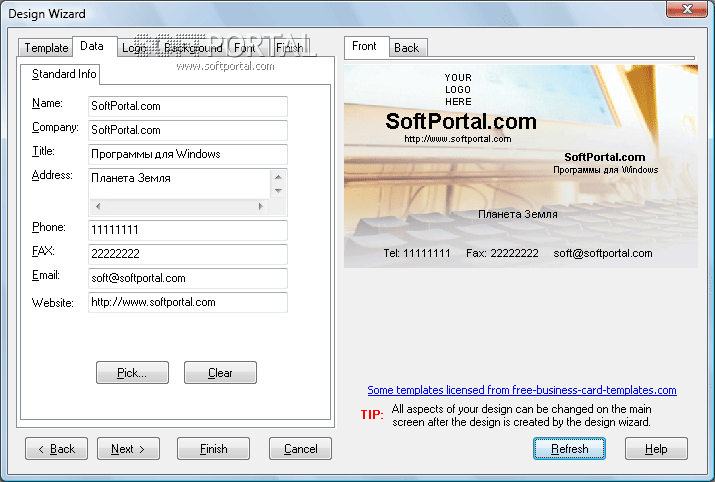The image size is (715, 482).
Task: Go to the Finish tab
Action: pos(290,48)
